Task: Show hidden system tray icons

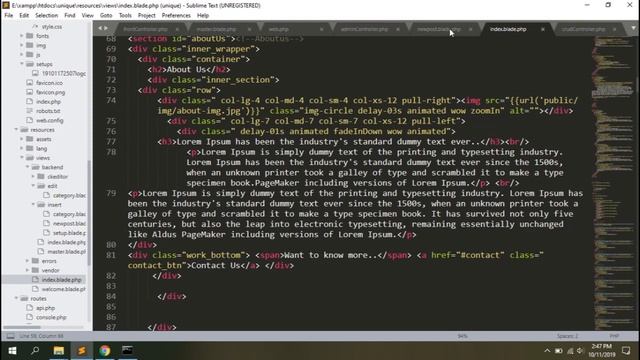Action: click(x=547, y=351)
